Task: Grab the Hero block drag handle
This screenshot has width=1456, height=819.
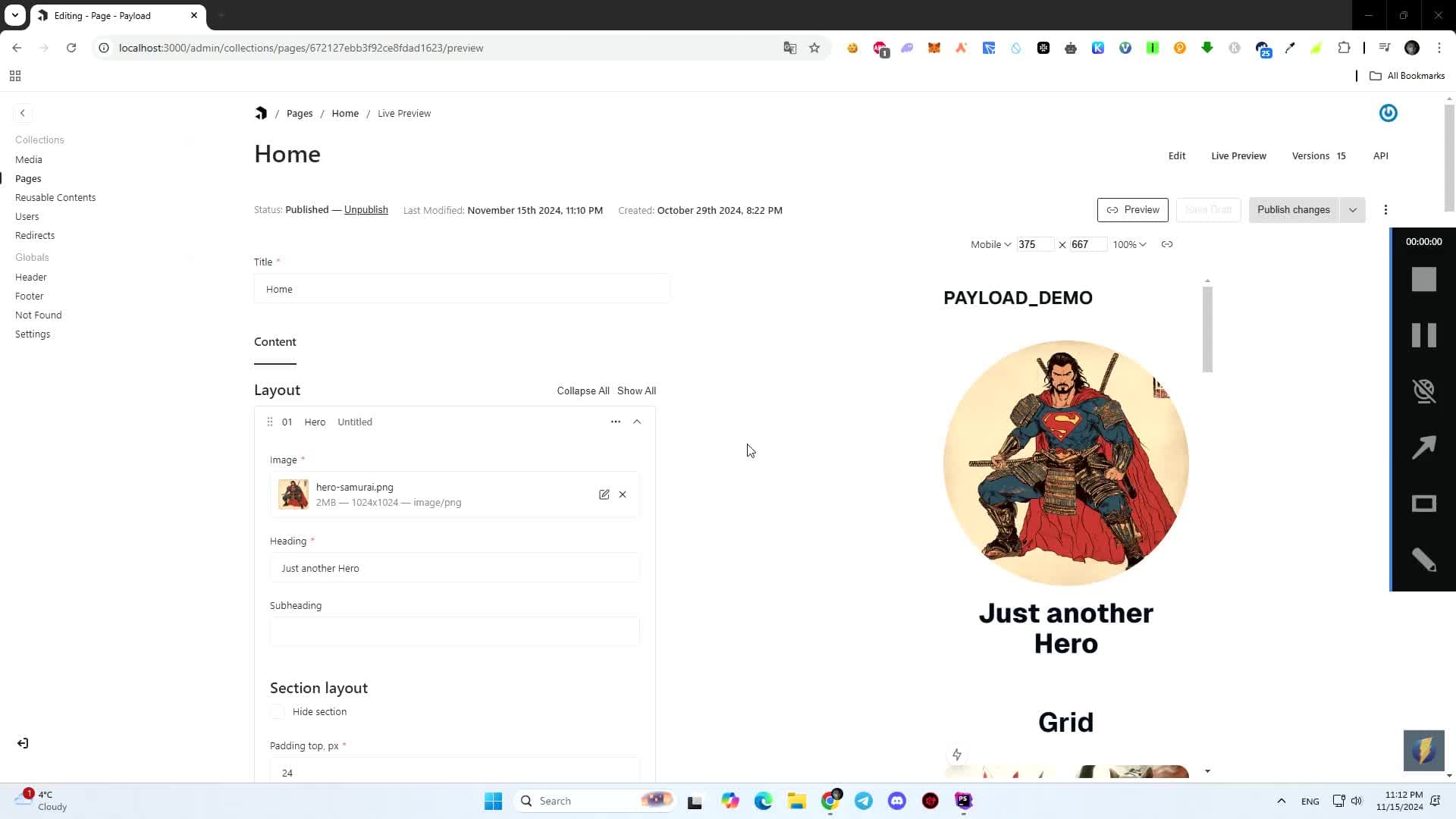Action: (x=270, y=422)
